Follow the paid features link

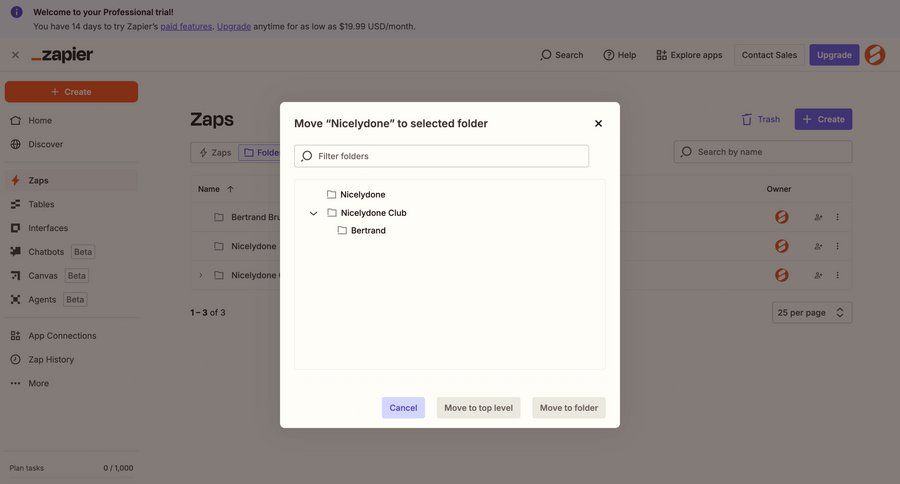click(x=186, y=26)
